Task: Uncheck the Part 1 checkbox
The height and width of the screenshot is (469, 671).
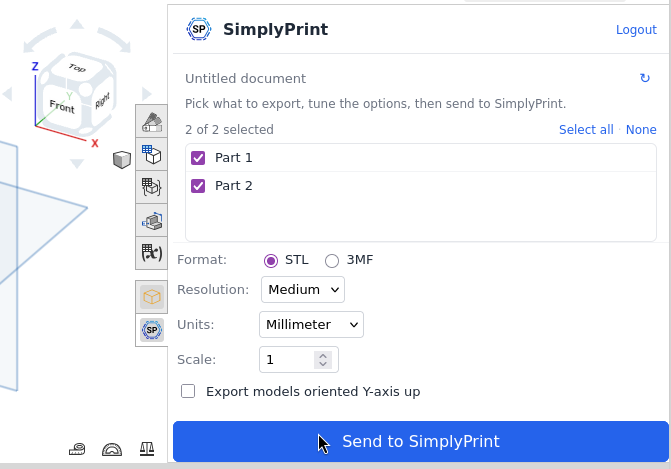Action: coord(198,158)
